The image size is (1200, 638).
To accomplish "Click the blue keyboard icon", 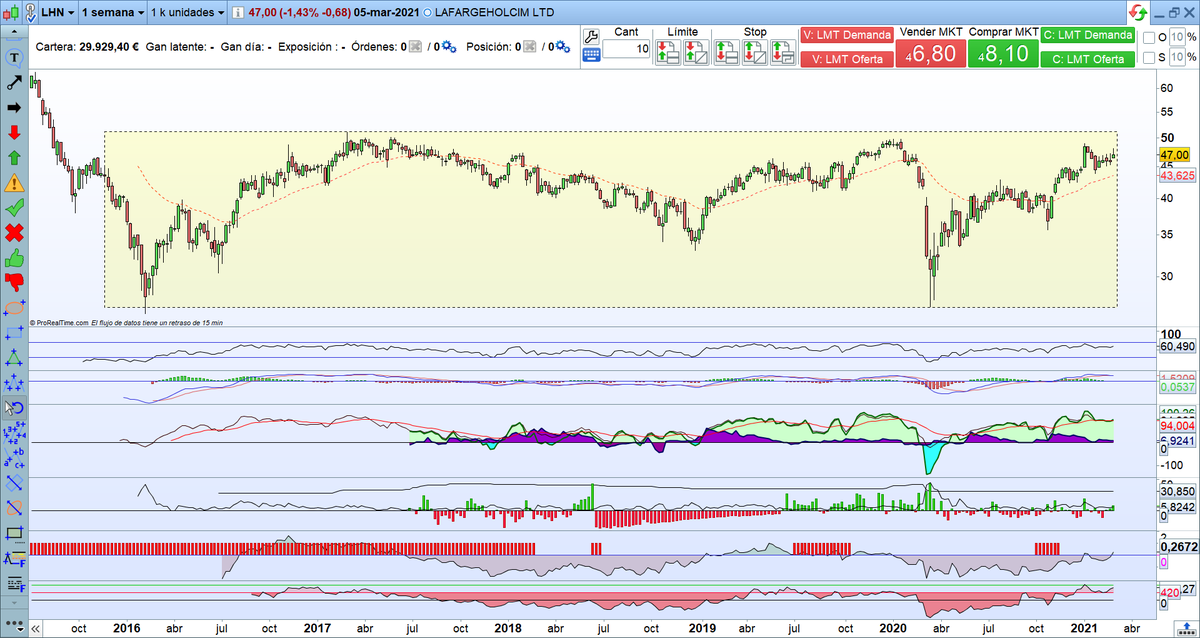I will point(590,57).
